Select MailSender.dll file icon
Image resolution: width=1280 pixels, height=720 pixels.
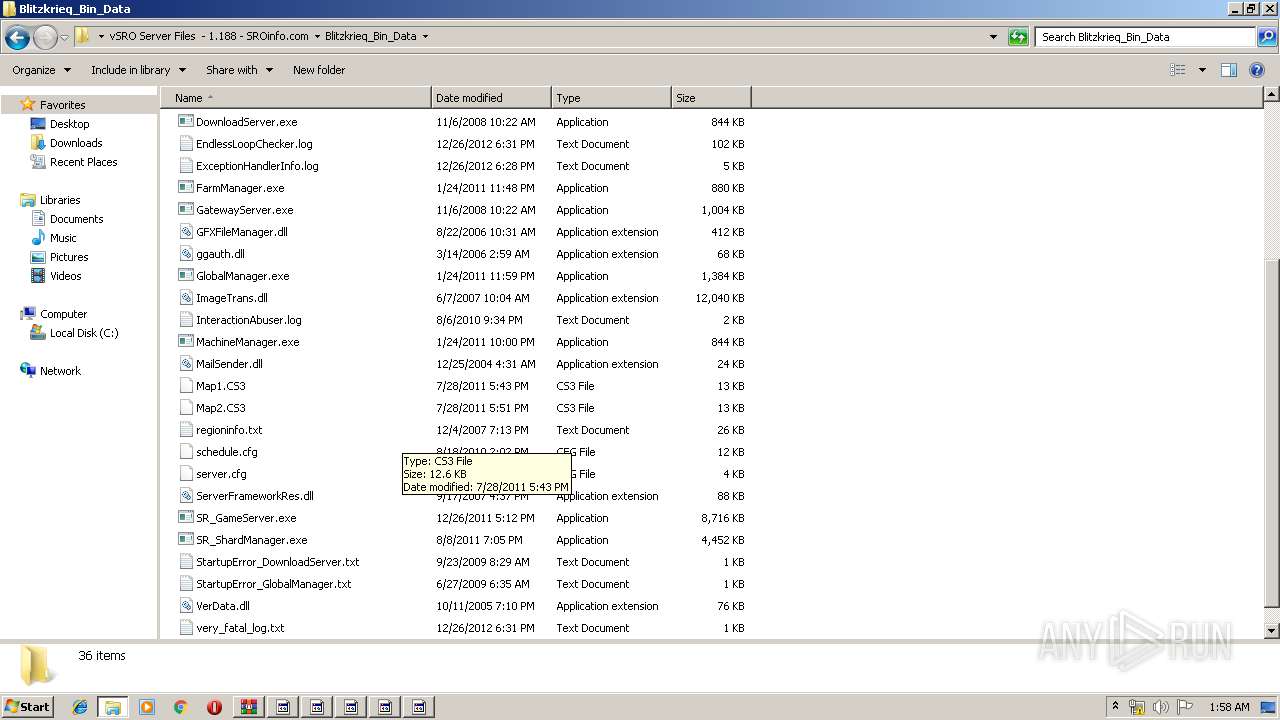click(185, 363)
